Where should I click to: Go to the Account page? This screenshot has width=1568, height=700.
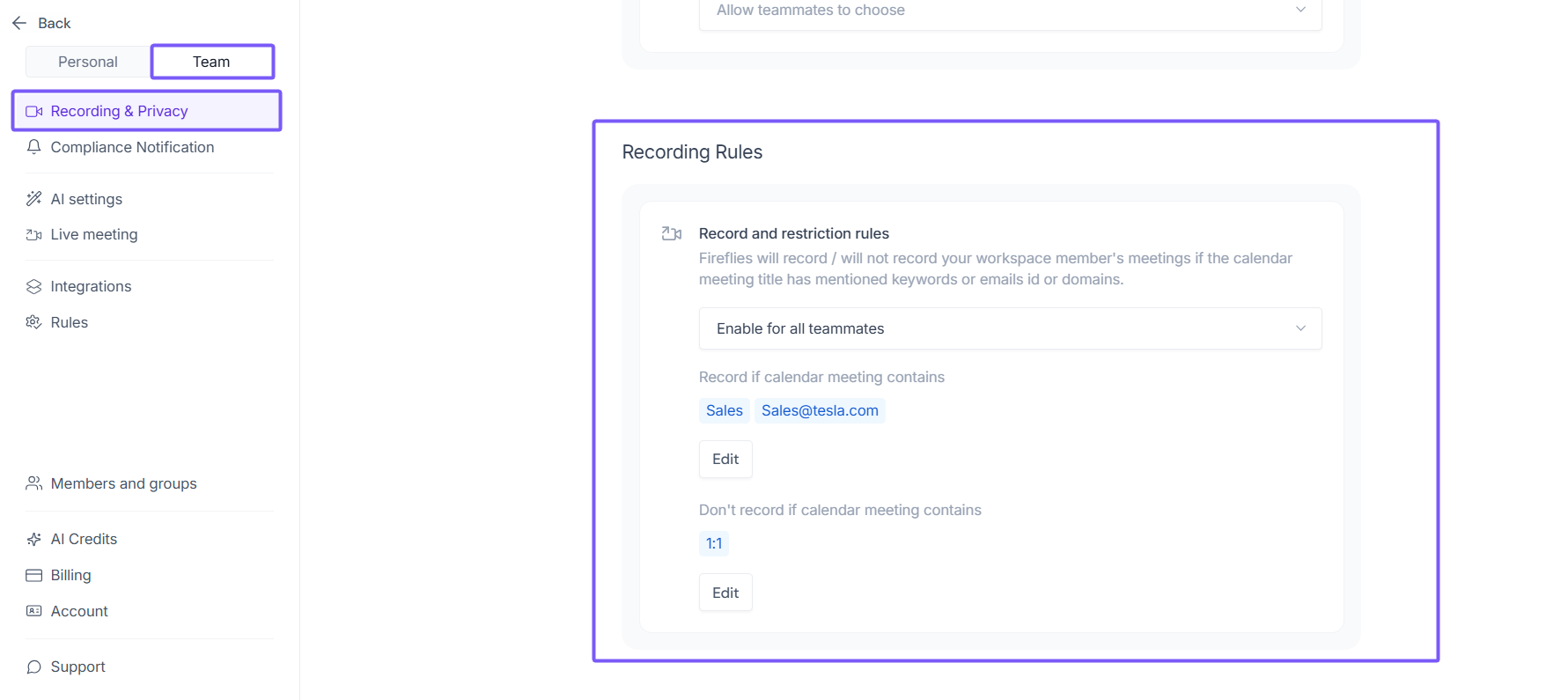[x=79, y=611]
